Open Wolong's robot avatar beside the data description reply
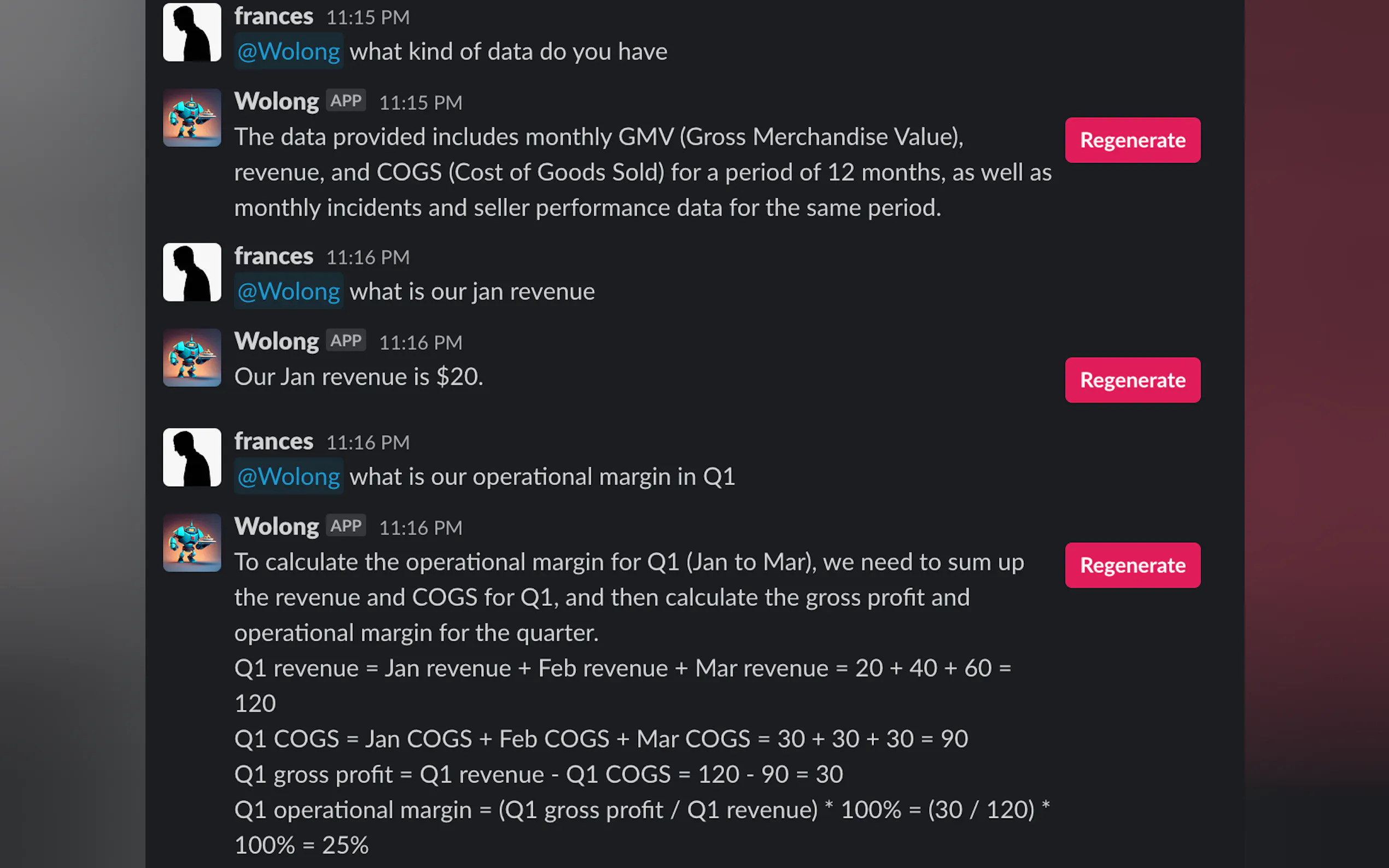This screenshot has width=1389, height=868. [x=192, y=118]
